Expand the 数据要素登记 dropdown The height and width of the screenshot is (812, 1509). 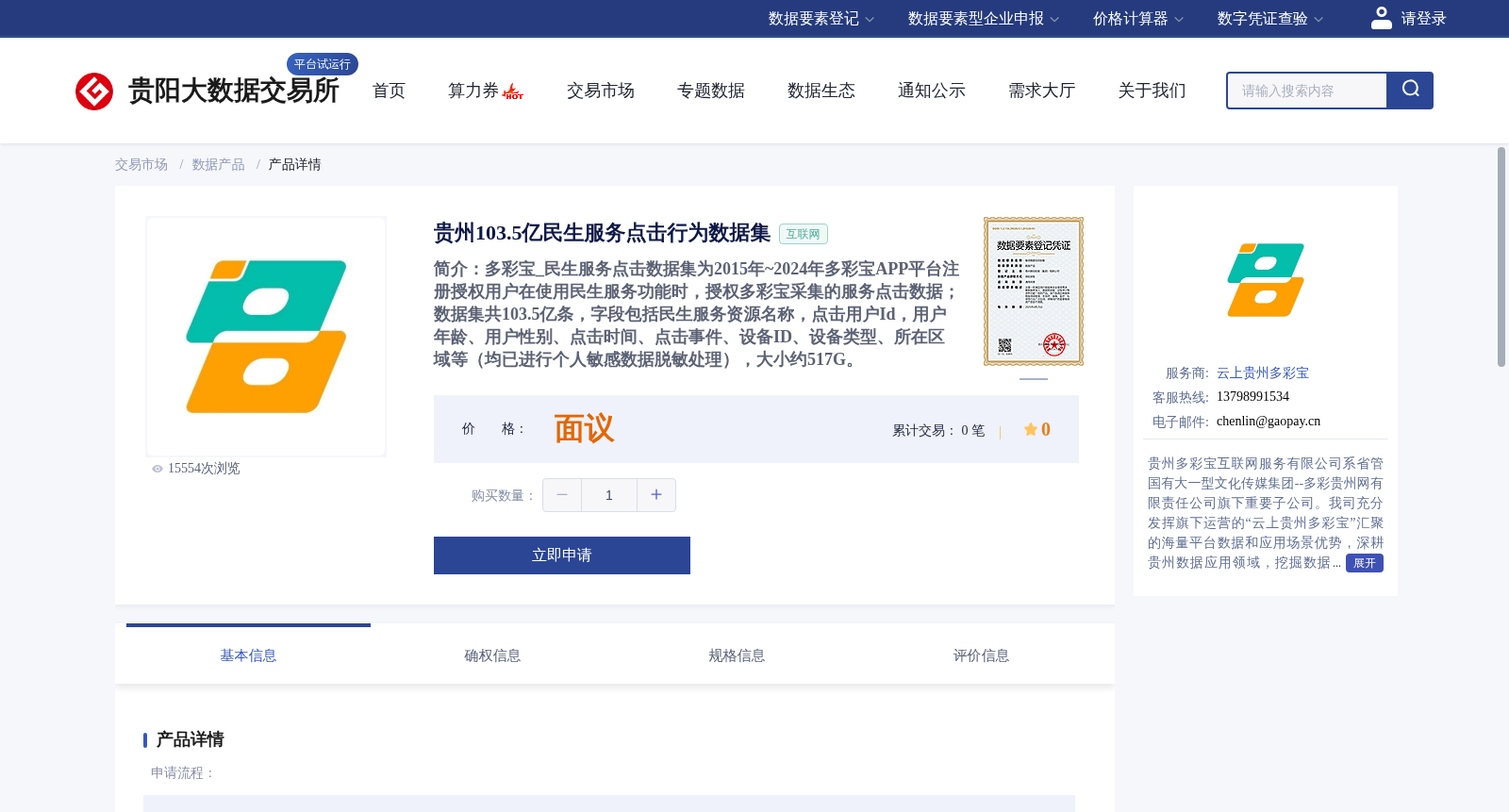coord(821,19)
